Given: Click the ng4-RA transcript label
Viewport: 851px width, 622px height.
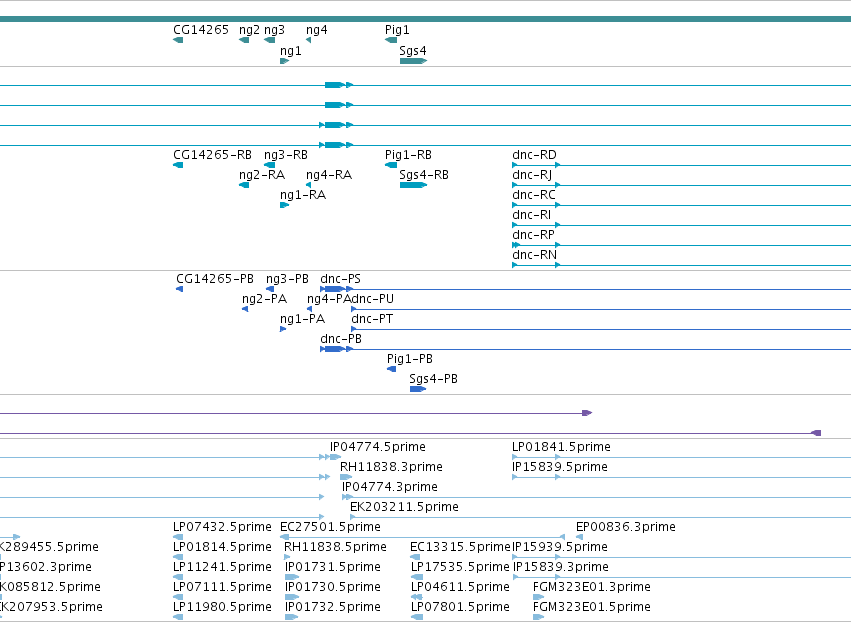Looking at the screenshot, I should 329,175.
